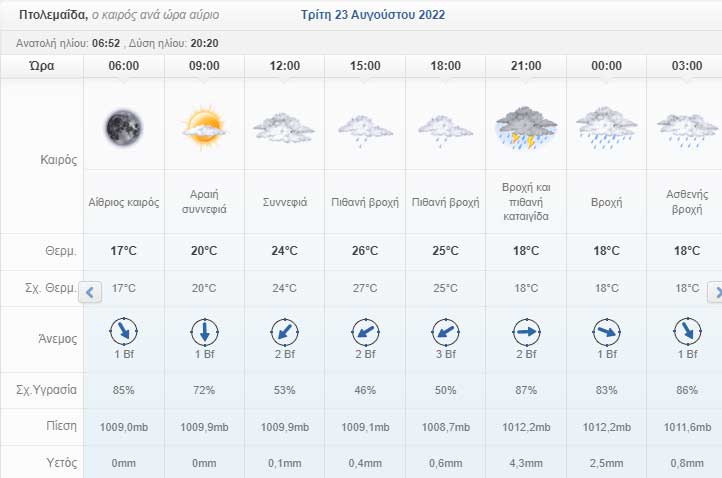
Task: Click the sunset time 20:20
Action: click(204, 43)
